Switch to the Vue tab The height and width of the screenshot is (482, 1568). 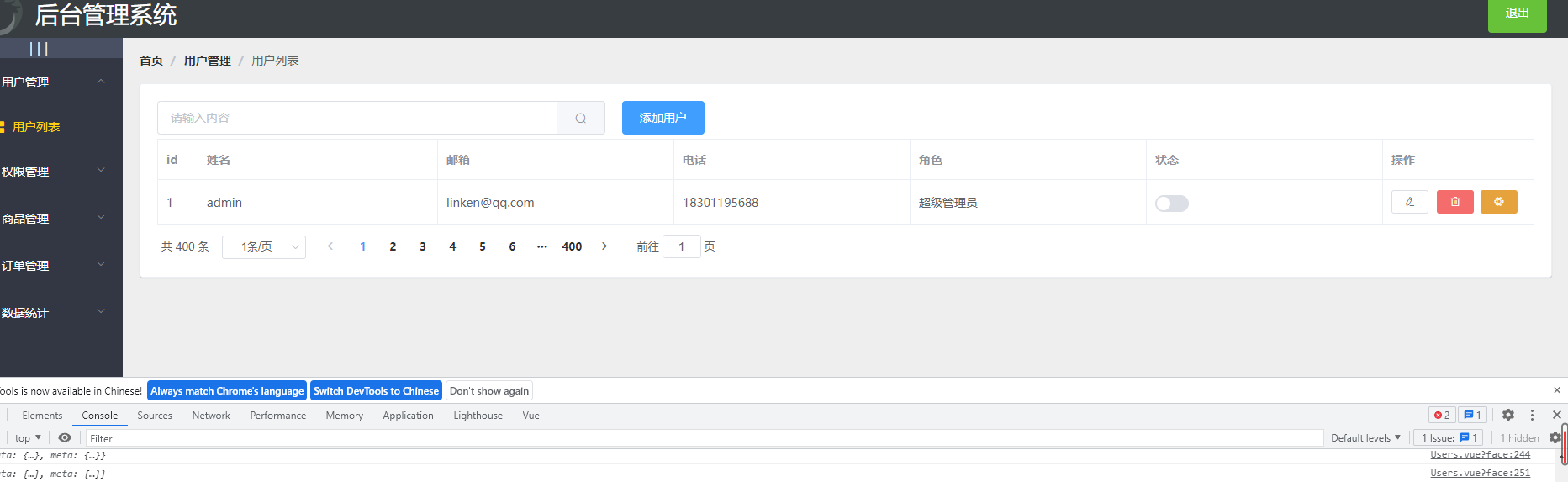pos(531,416)
